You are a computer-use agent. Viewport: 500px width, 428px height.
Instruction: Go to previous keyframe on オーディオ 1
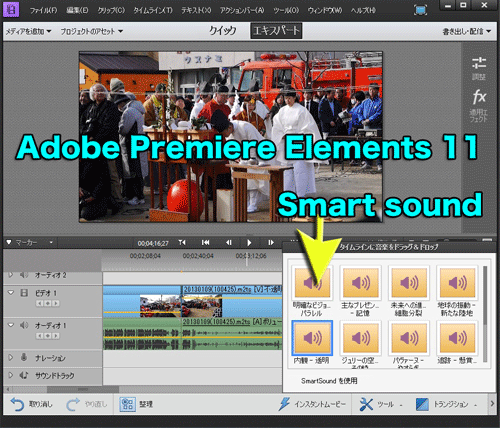40,336
